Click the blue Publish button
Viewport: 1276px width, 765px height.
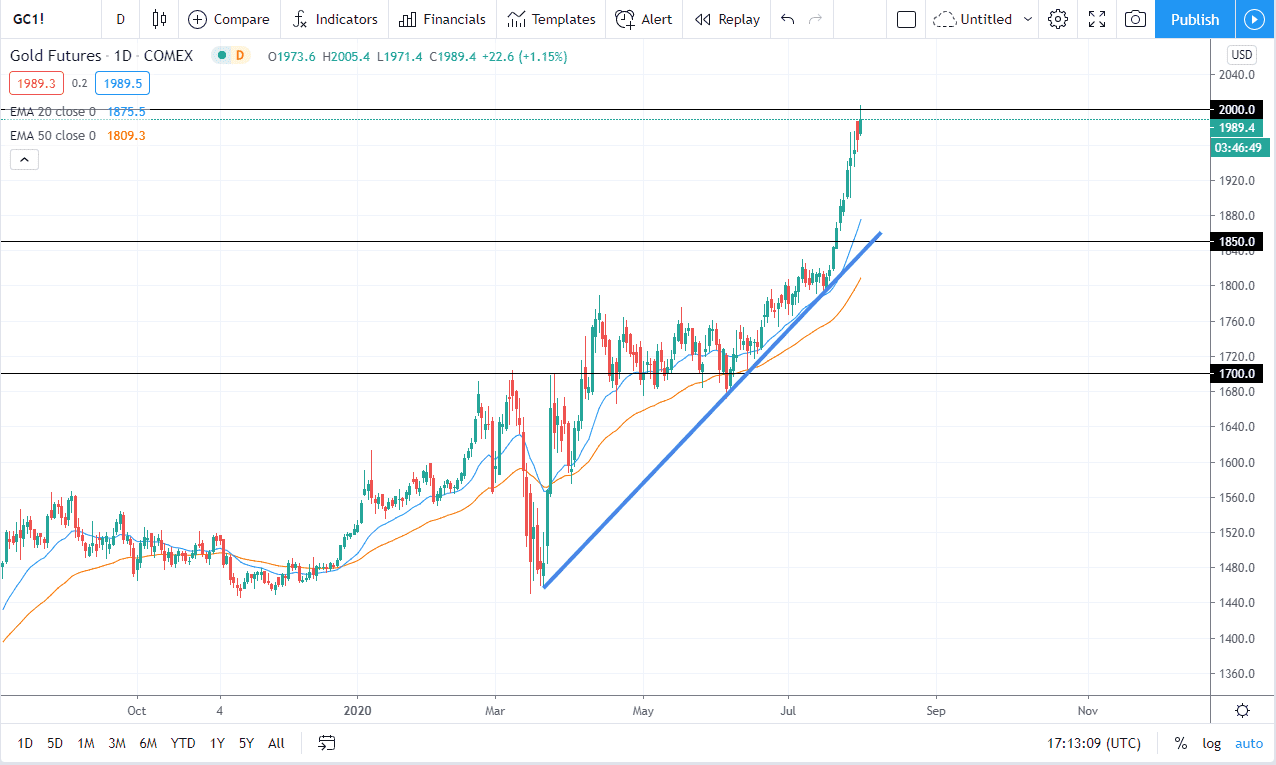(x=1195, y=19)
